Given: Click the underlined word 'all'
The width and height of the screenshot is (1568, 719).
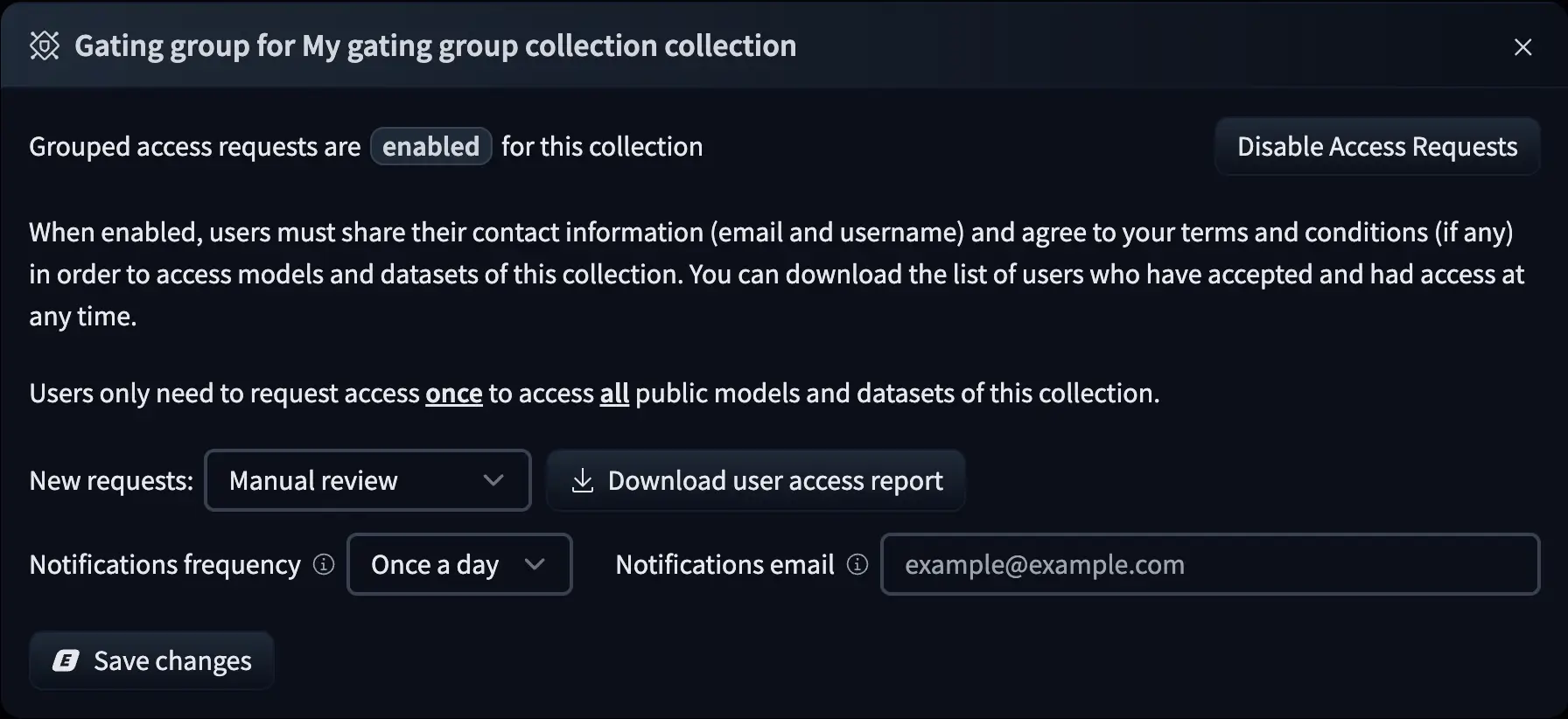Looking at the screenshot, I should click(x=615, y=393).
